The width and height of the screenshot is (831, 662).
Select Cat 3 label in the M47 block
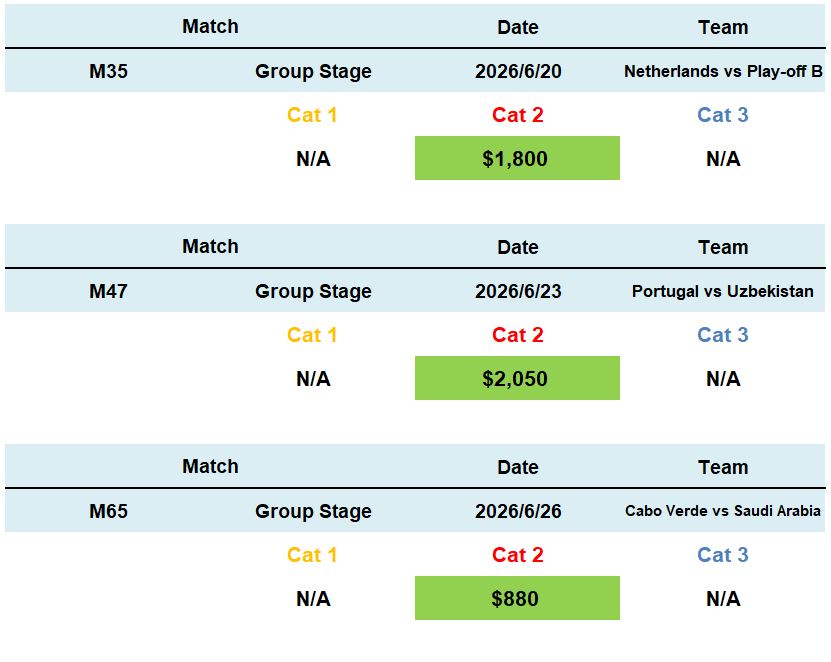(x=723, y=335)
